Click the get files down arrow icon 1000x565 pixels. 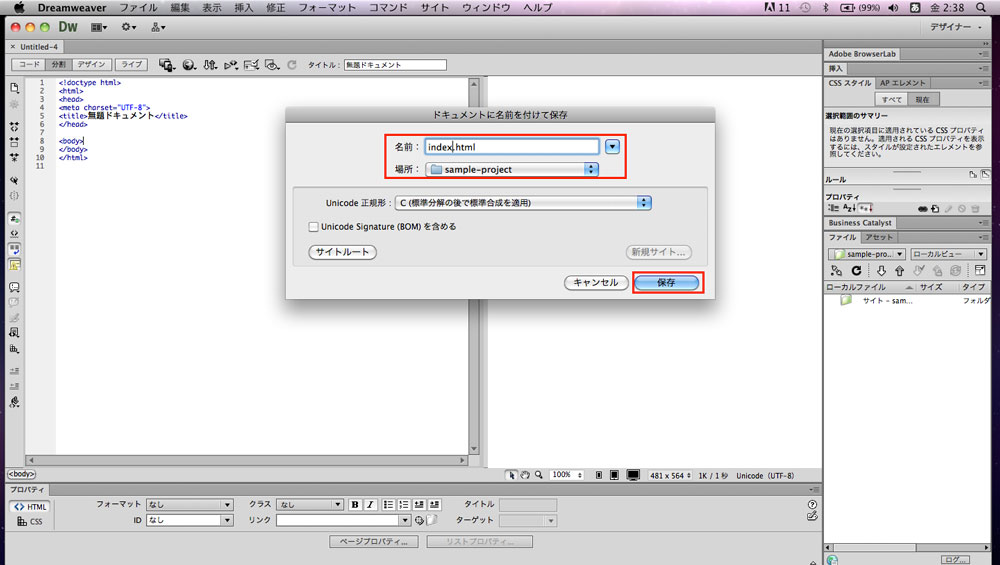(881, 270)
